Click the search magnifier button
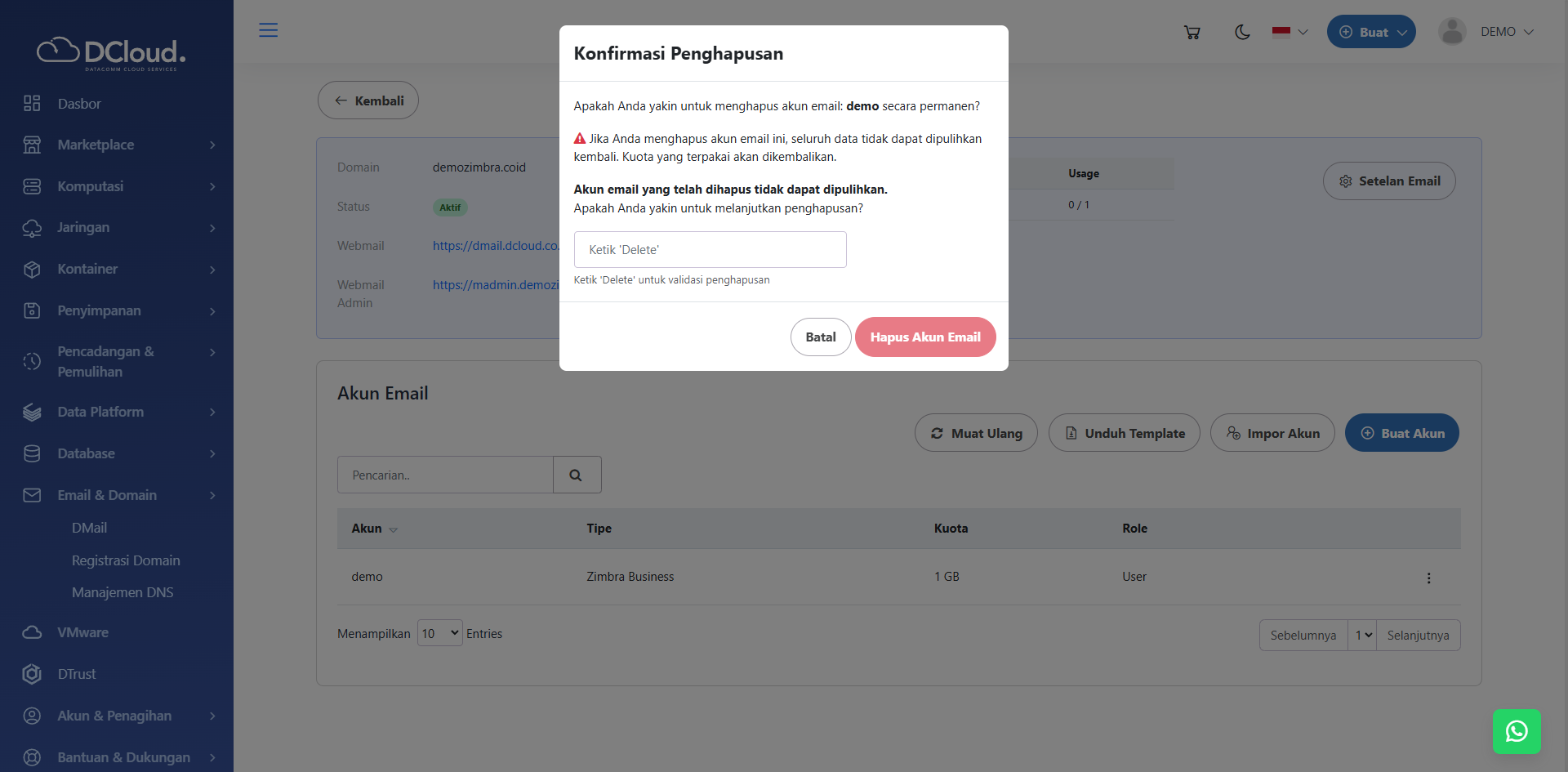 577,475
